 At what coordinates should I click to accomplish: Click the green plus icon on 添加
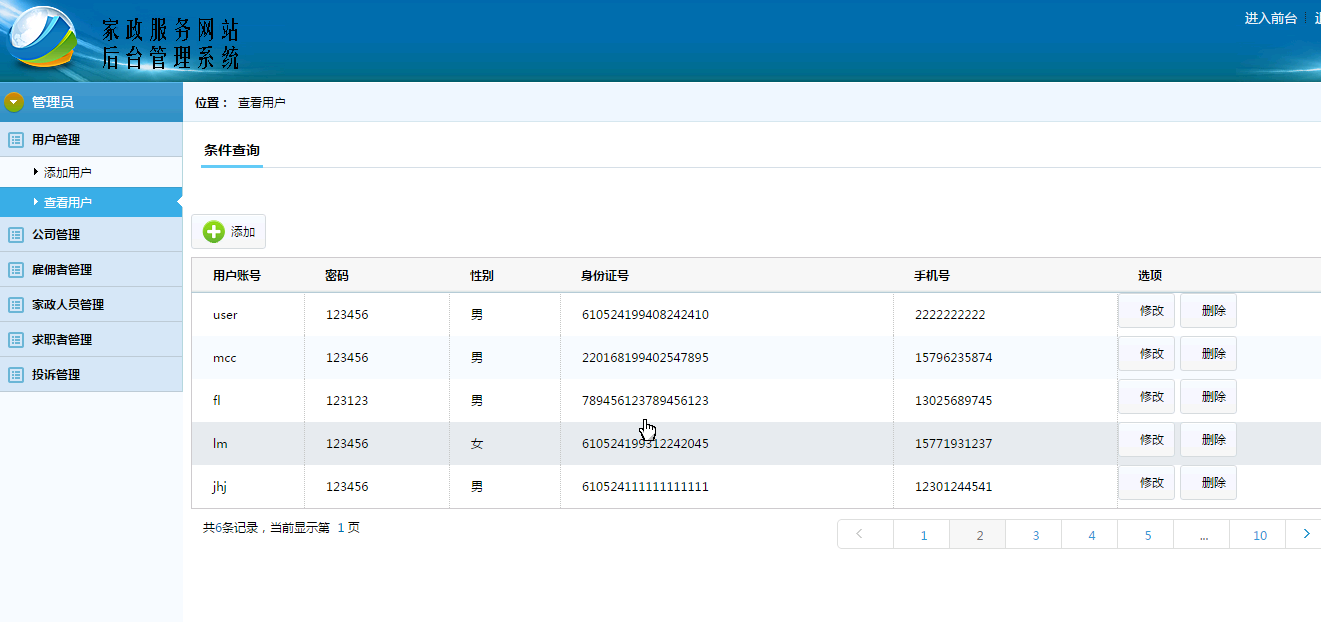click(x=214, y=232)
